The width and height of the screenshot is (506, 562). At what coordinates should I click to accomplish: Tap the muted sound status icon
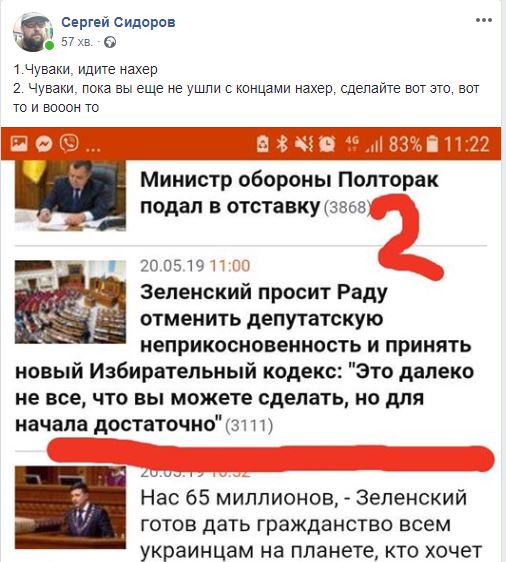304,144
